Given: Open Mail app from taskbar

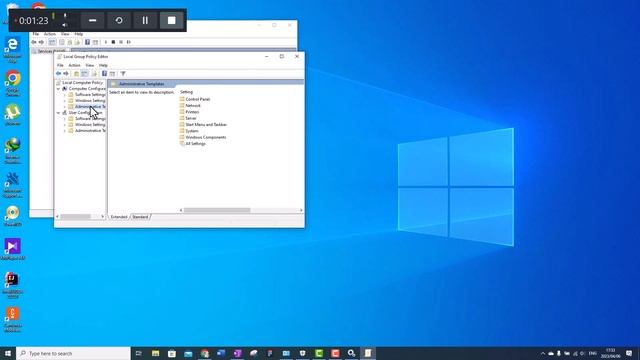Looking at the screenshot, I should coord(188,353).
